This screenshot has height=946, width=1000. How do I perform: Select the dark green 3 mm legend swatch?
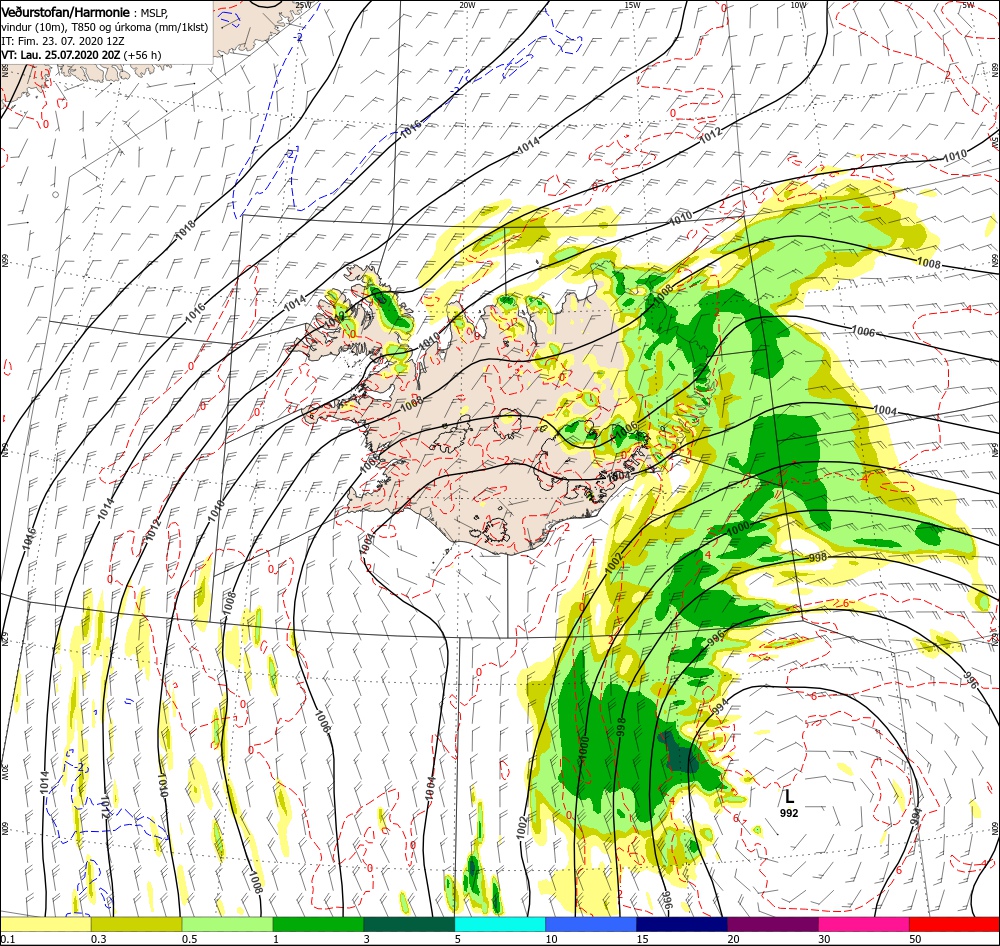tap(409, 924)
